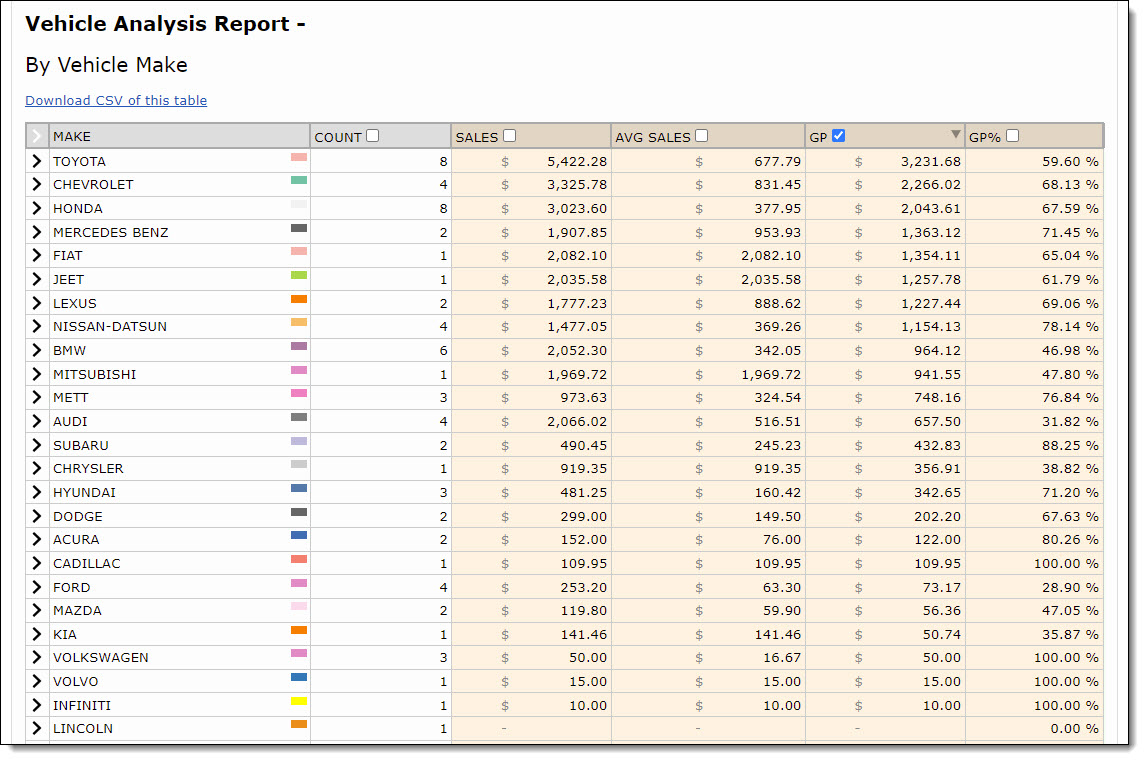The image size is (1144, 760).
Task: Click the INFINITI yellow color swatch
Action: pos(299,701)
